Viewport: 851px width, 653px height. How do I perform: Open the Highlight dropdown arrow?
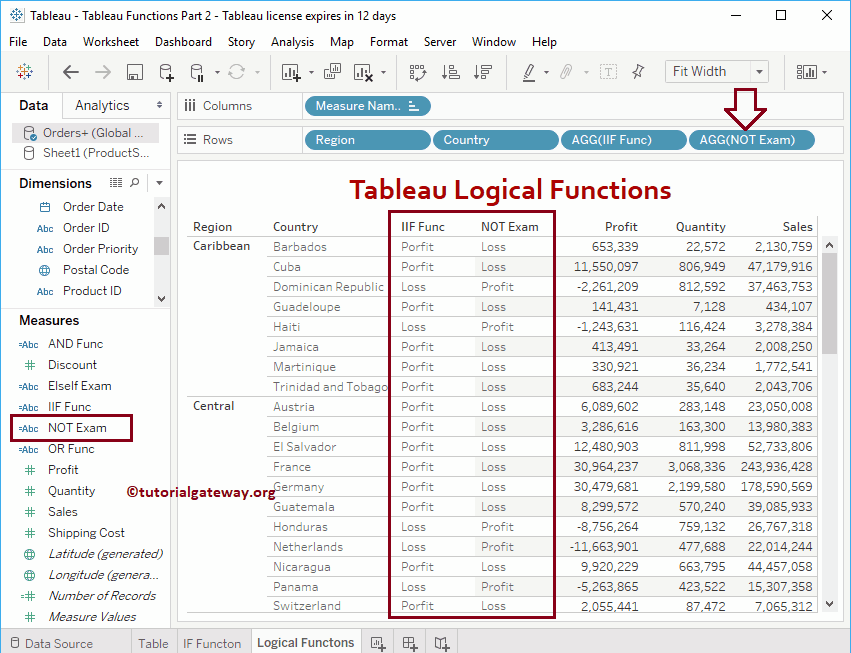click(546, 72)
